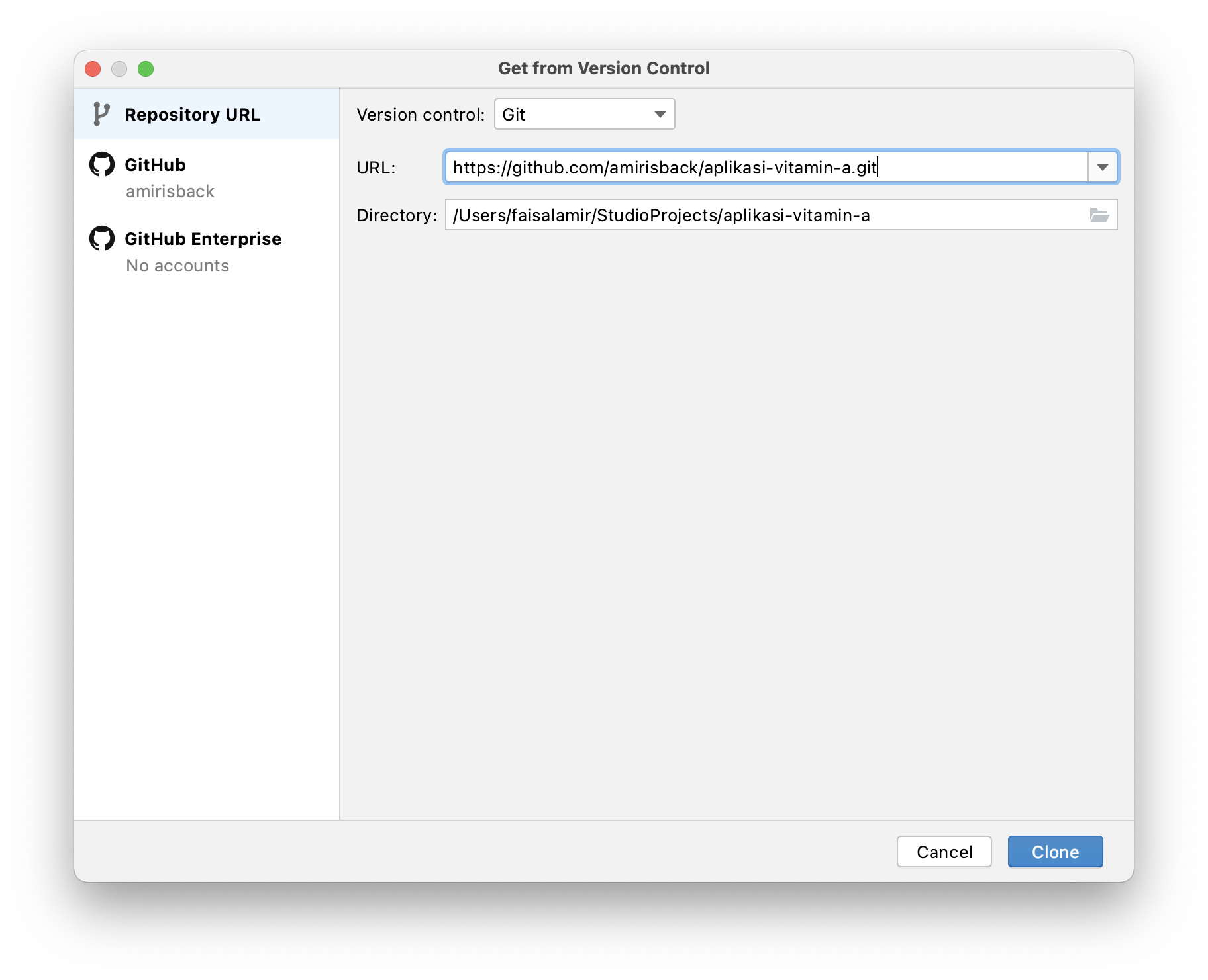Viewport: 1208px width, 980px height.
Task: Click the branch icon beside Repository URL
Action: click(x=101, y=114)
